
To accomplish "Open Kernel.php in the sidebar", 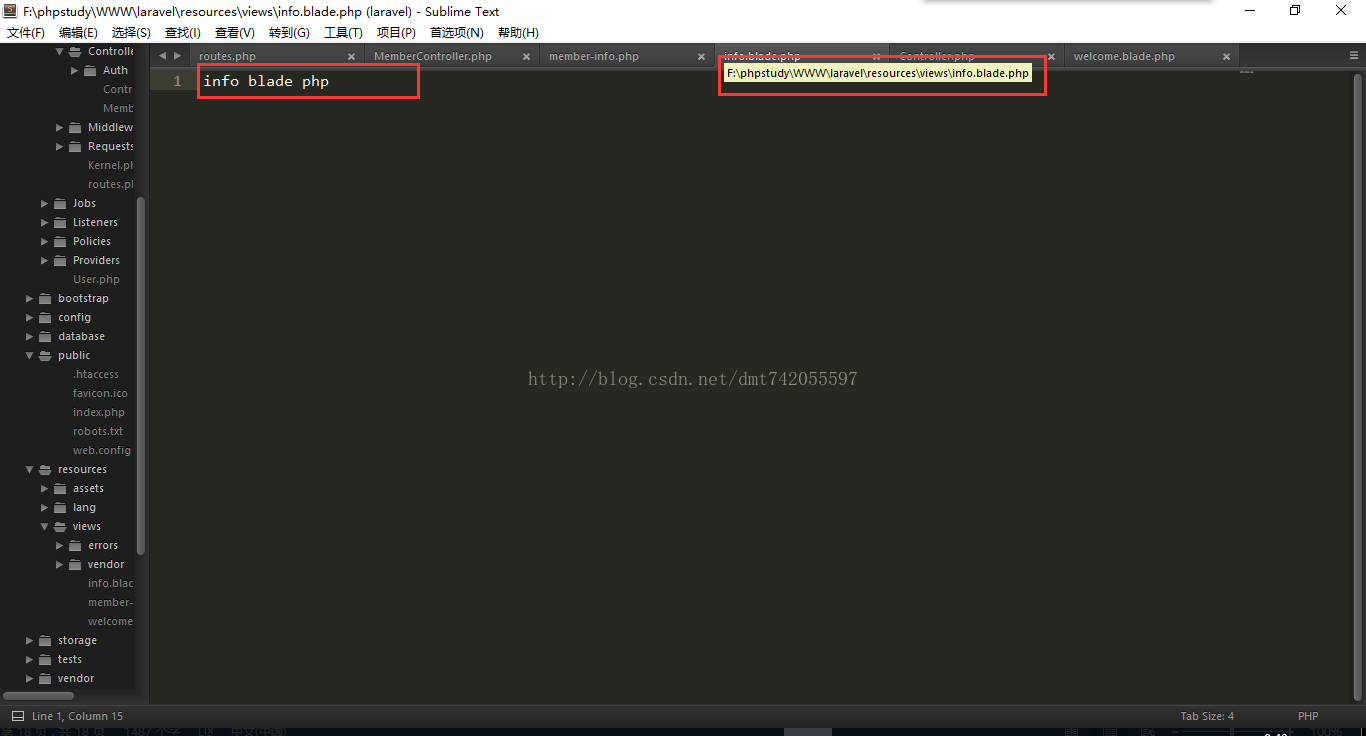I will (x=110, y=166).
